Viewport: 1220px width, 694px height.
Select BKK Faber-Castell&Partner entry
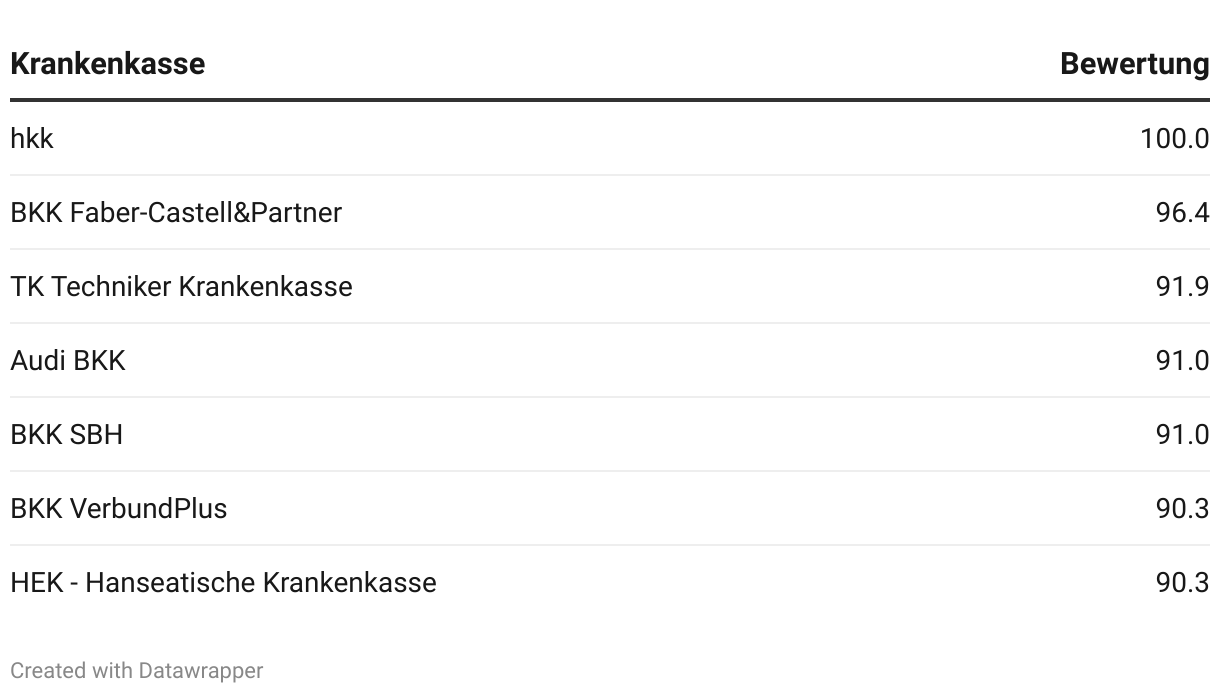(176, 213)
